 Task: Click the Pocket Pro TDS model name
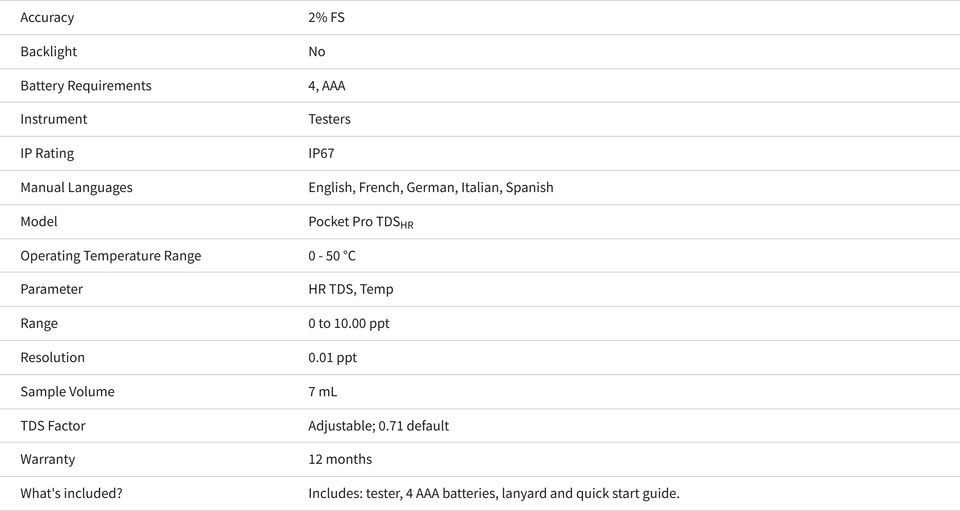[361, 222]
